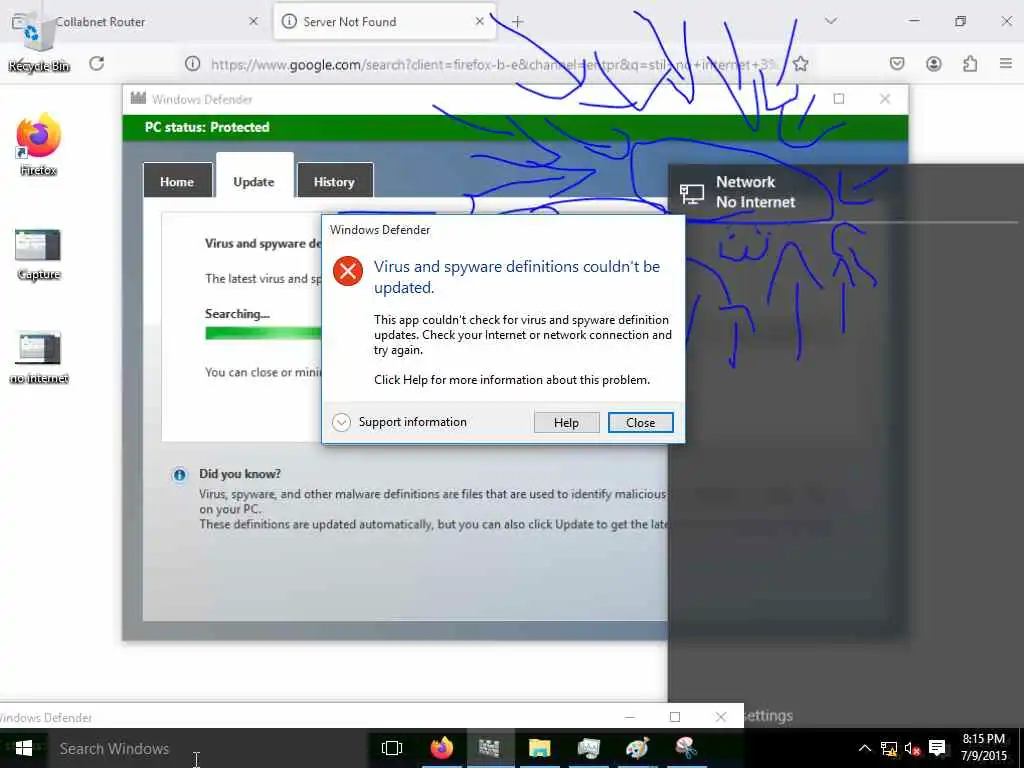Click the green Searching progress bar

pos(263,333)
